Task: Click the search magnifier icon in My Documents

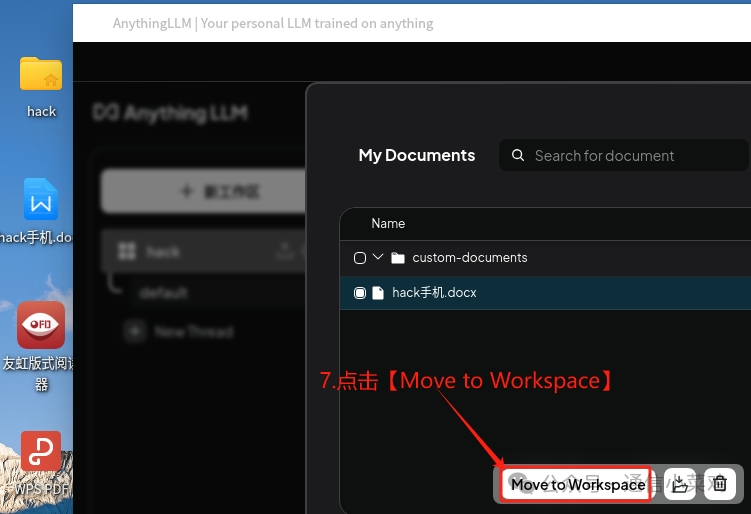Action: 518,155
